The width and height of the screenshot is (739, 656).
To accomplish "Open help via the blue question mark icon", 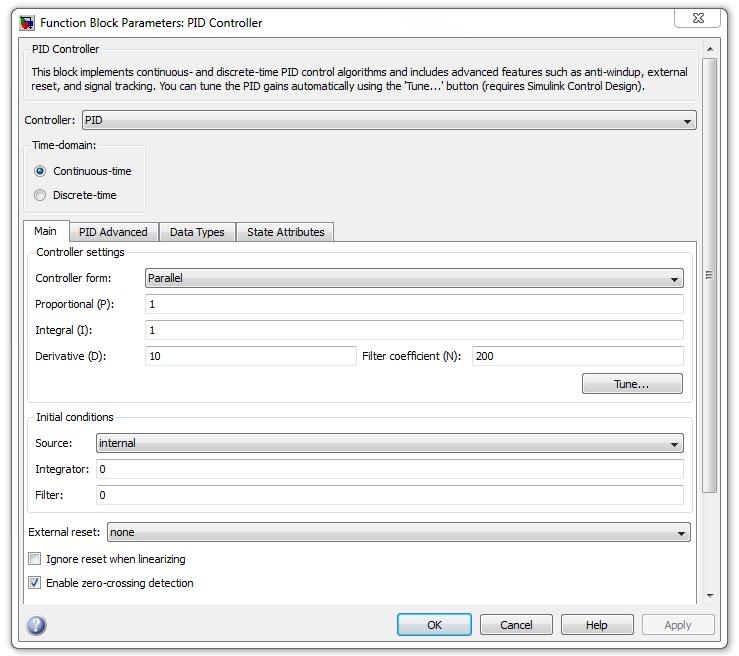I will [36, 625].
